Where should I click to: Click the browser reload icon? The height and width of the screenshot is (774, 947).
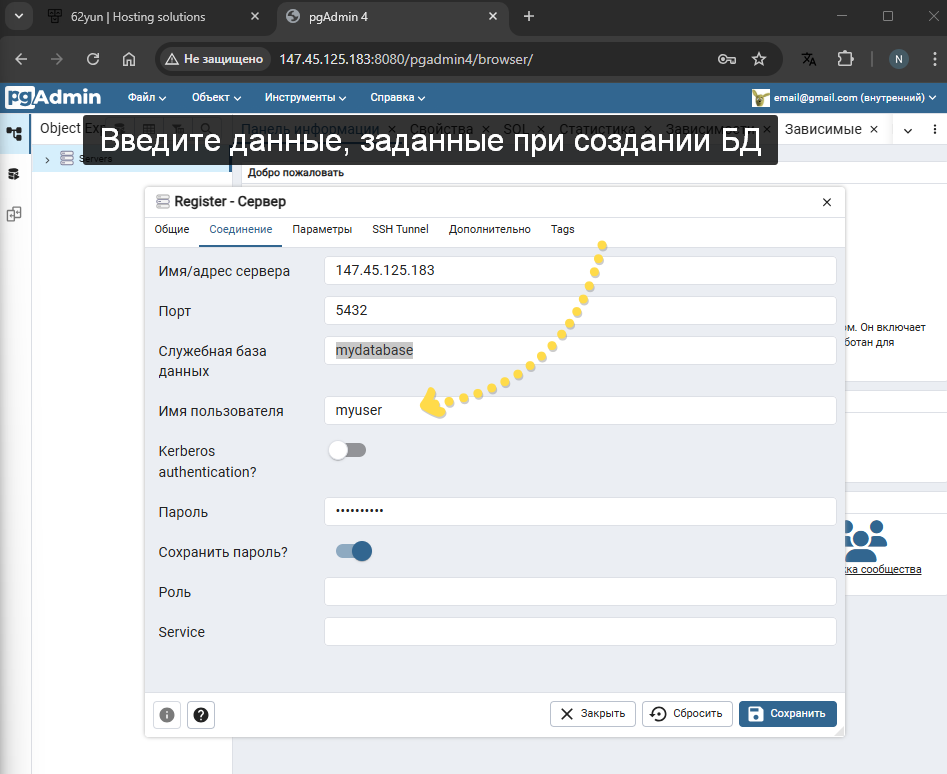coord(92,59)
